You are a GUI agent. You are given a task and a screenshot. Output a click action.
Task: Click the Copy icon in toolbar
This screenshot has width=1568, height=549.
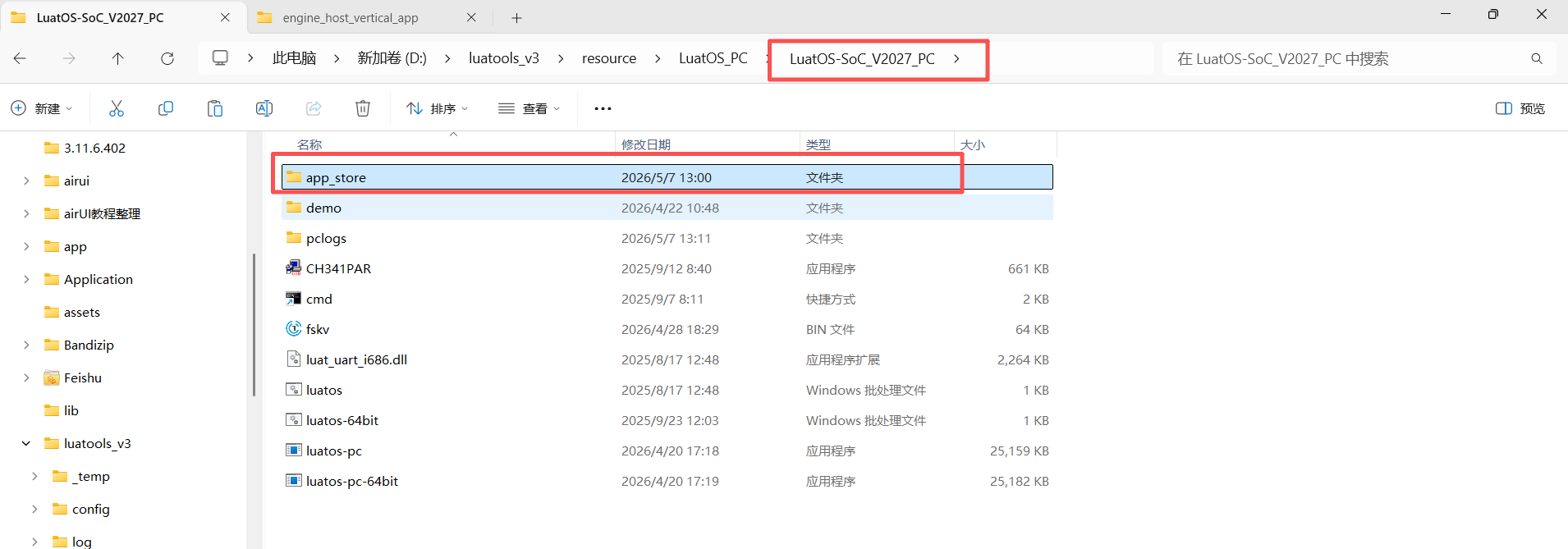pos(166,108)
